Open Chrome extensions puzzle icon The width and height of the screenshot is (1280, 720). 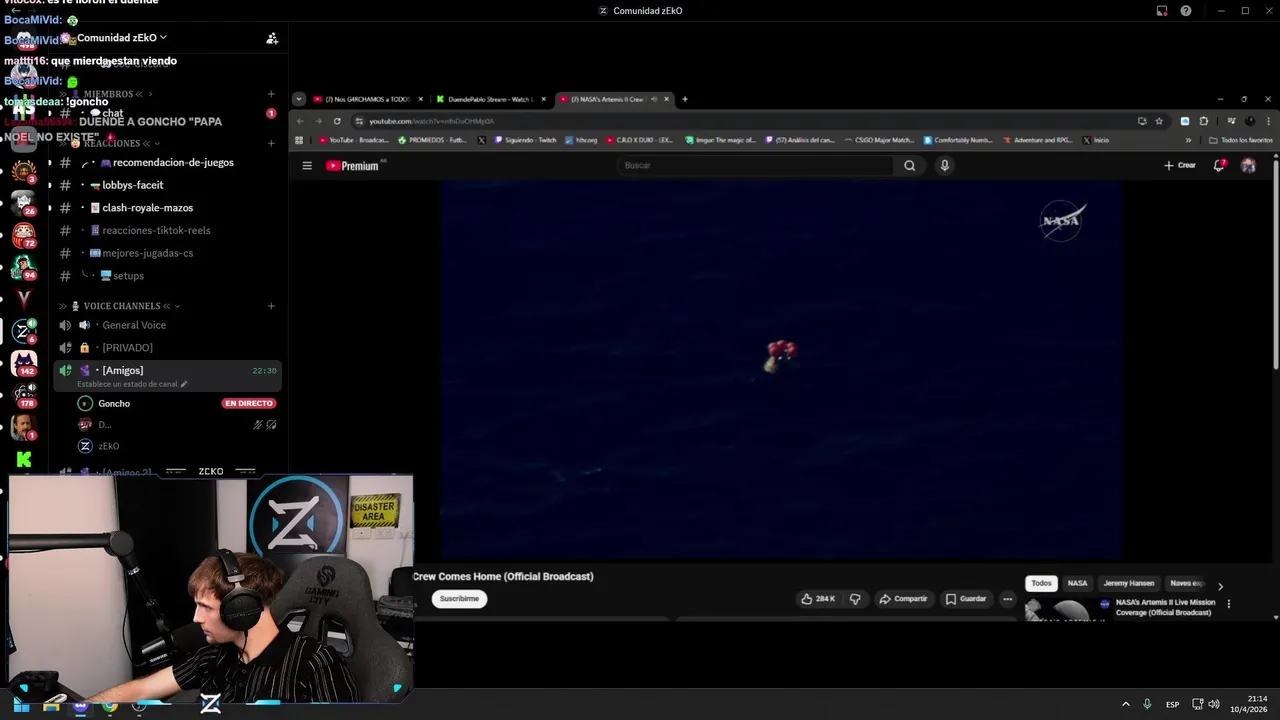coord(1204,121)
